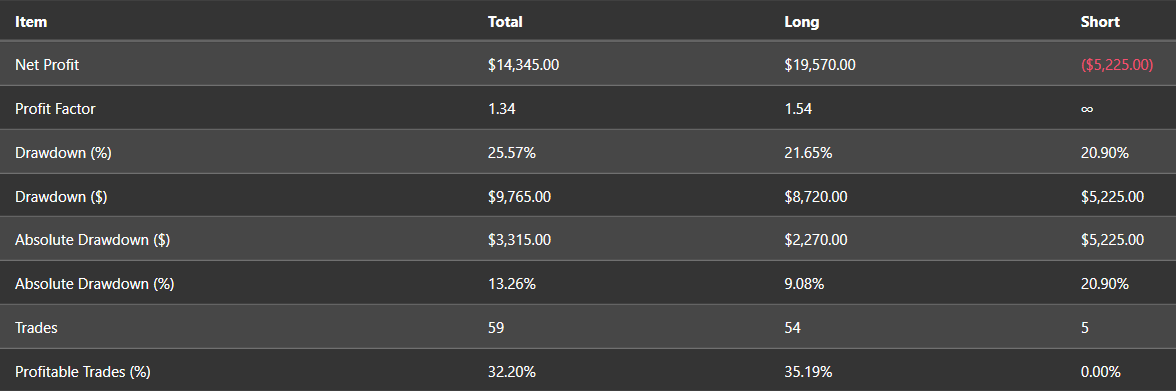Click the infinity symbol under Short
The height and width of the screenshot is (391, 1176).
click(1087, 110)
